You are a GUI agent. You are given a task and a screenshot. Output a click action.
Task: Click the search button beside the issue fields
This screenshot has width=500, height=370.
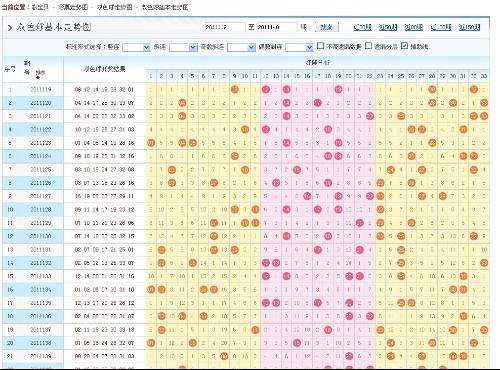tap(326, 27)
